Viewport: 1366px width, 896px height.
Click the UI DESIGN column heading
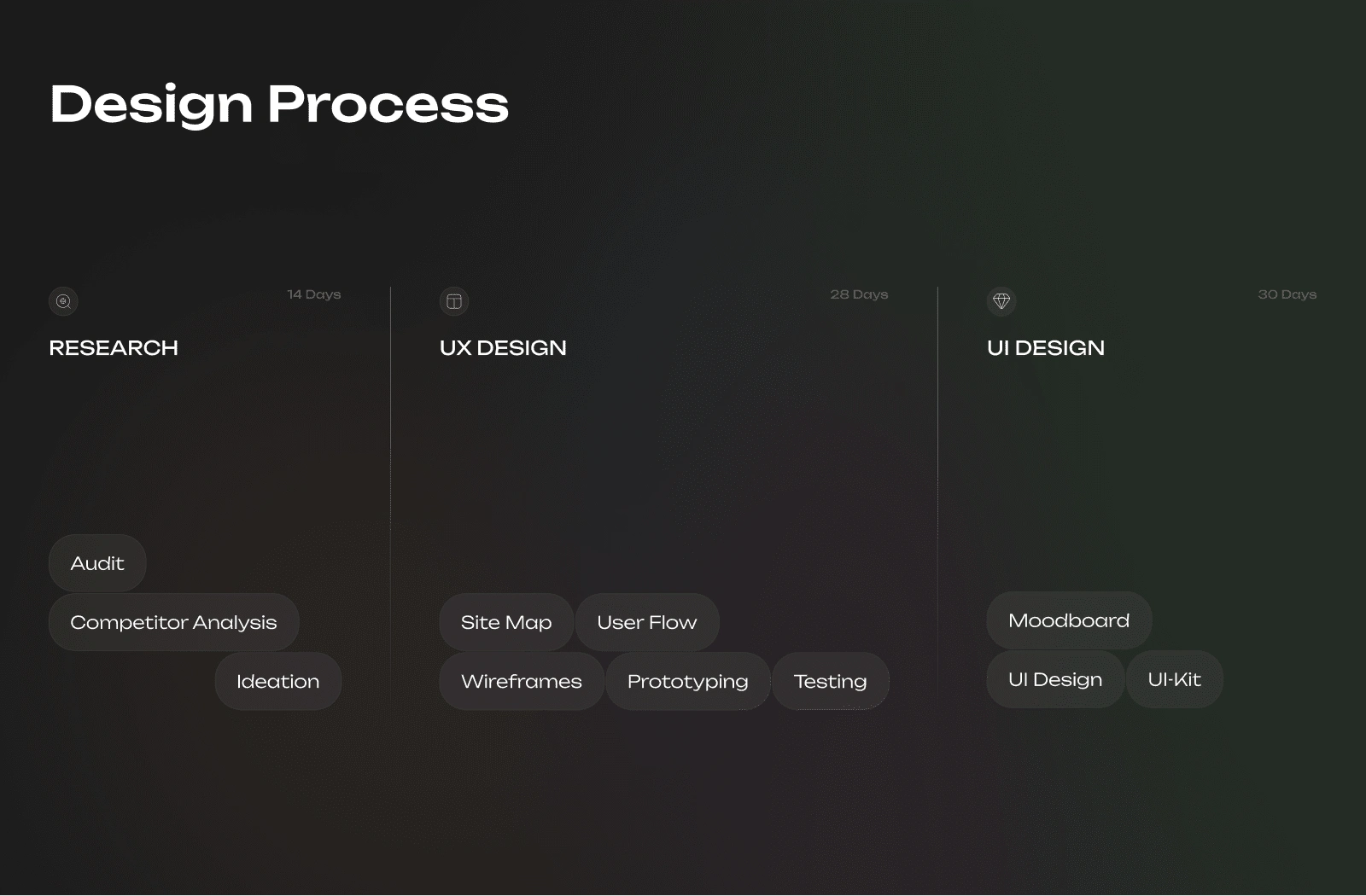click(1046, 348)
